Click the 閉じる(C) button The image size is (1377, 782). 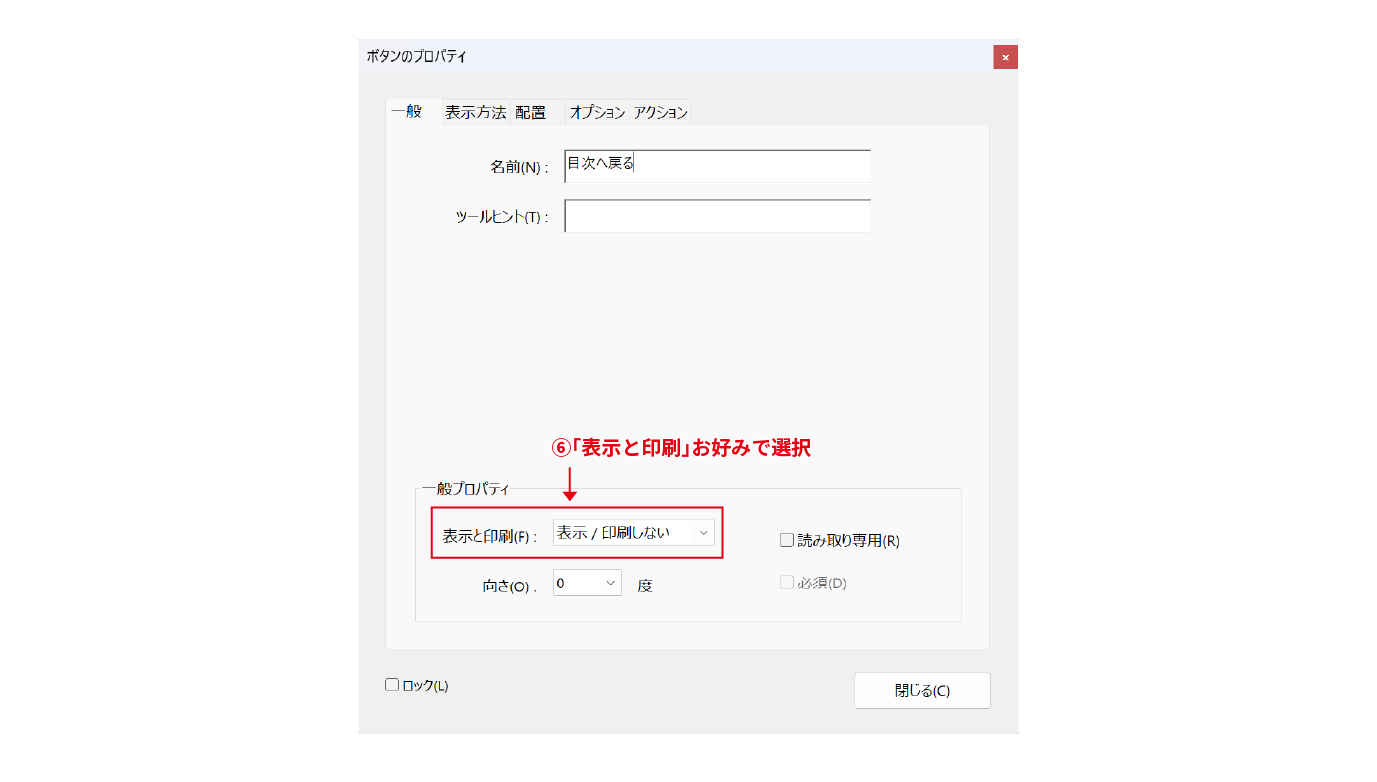click(922, 691)
